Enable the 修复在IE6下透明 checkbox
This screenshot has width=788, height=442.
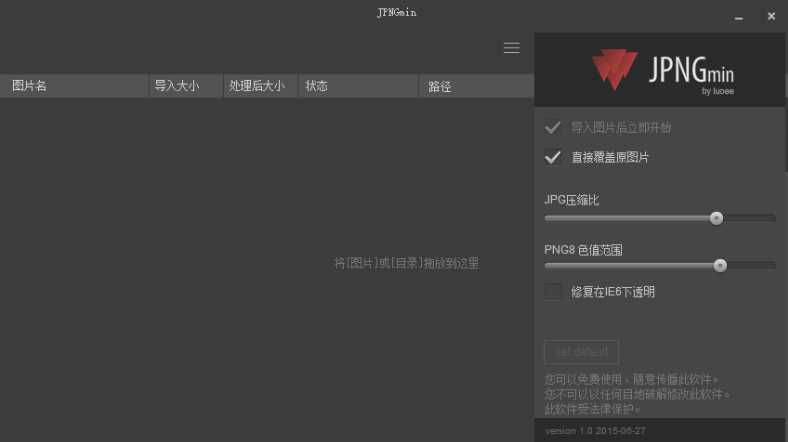(553, 292)
